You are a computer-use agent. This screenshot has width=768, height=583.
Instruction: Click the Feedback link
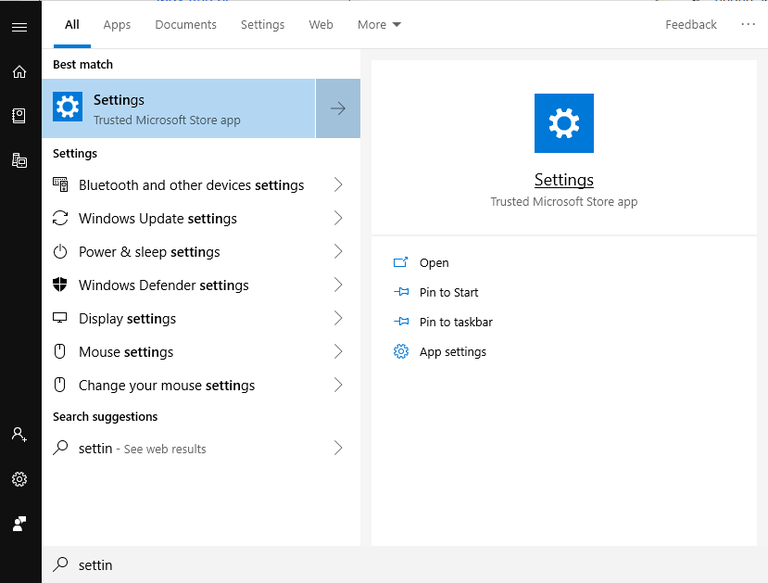click(691, 24)
